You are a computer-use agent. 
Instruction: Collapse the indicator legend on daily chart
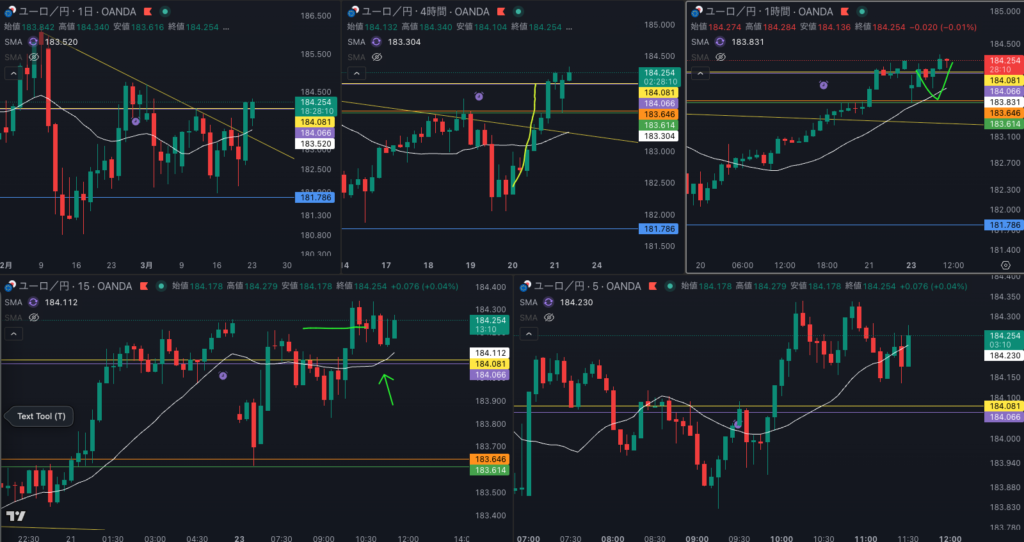[x=13, y=73]
